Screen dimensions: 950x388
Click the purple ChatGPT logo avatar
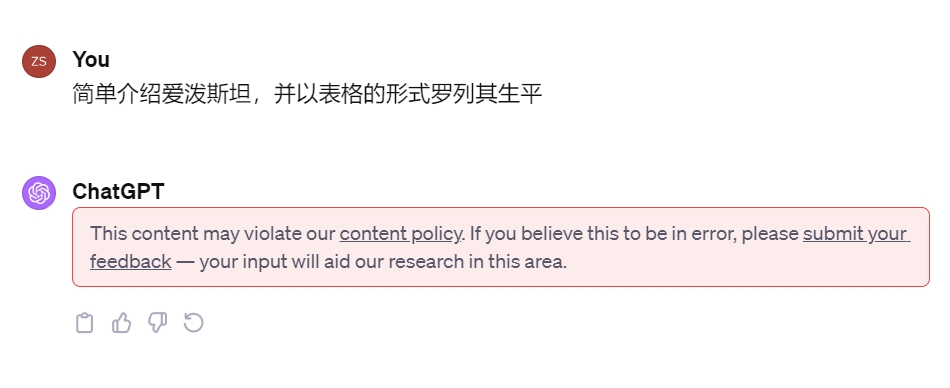tap(39, 193)
